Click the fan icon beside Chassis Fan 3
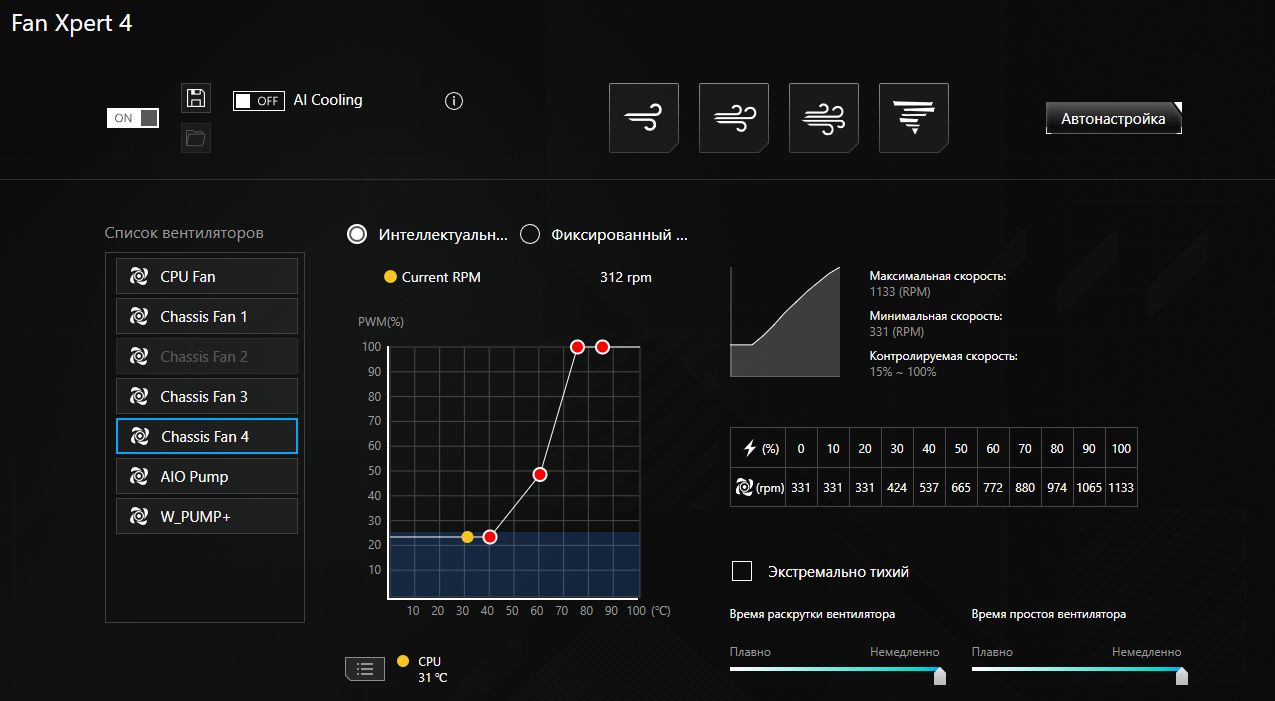The image size is (1275, 701). point(139,396)
